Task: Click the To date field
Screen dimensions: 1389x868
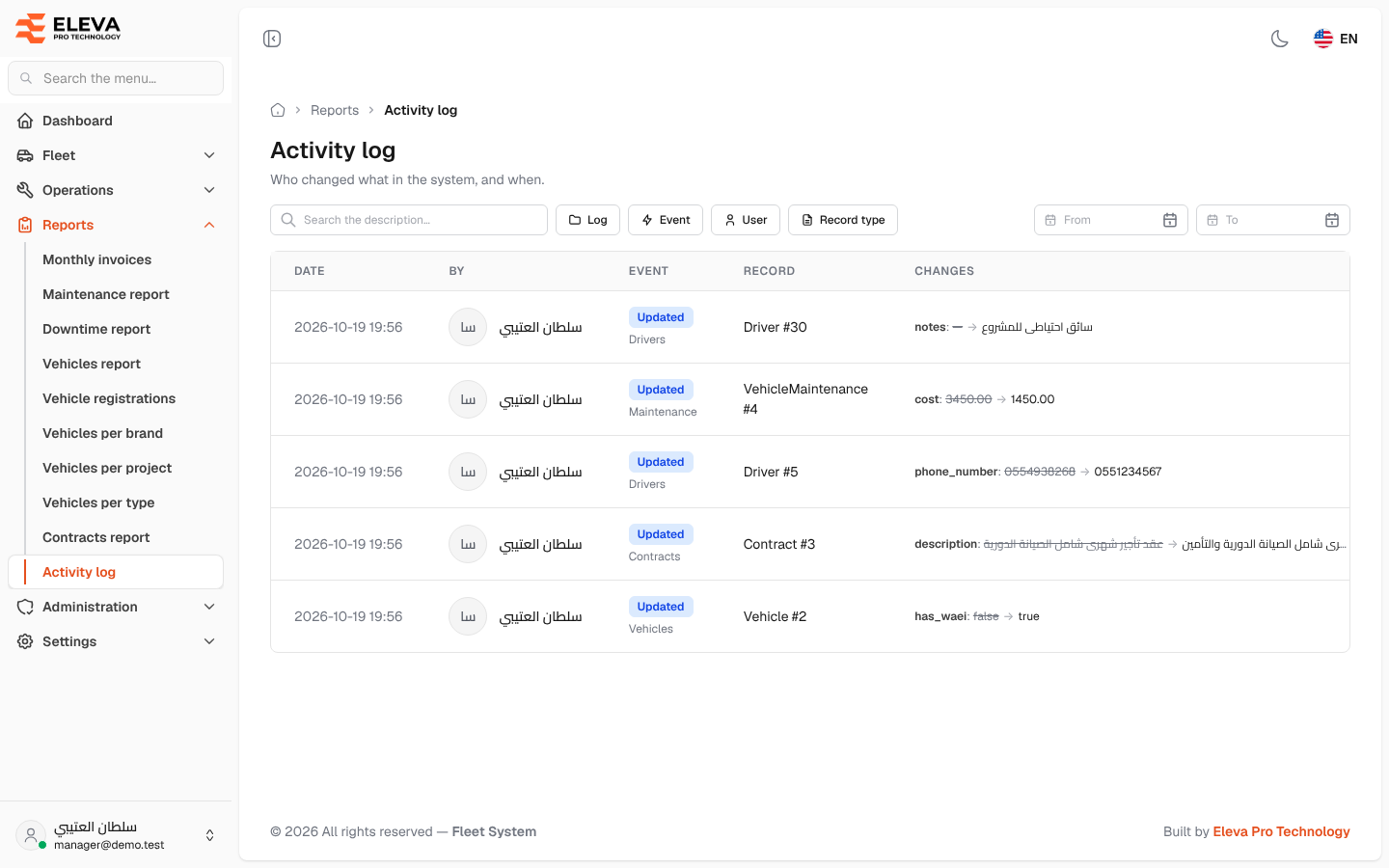Action: tap(1273, 220)
